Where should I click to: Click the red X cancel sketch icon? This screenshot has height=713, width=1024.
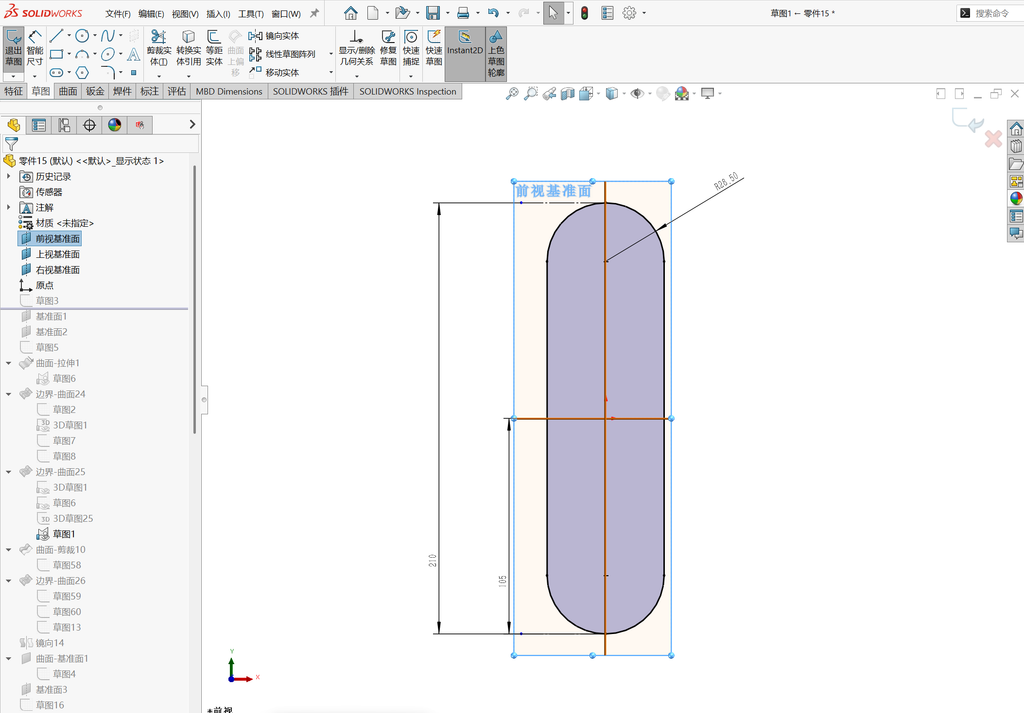tap(993, 138)
